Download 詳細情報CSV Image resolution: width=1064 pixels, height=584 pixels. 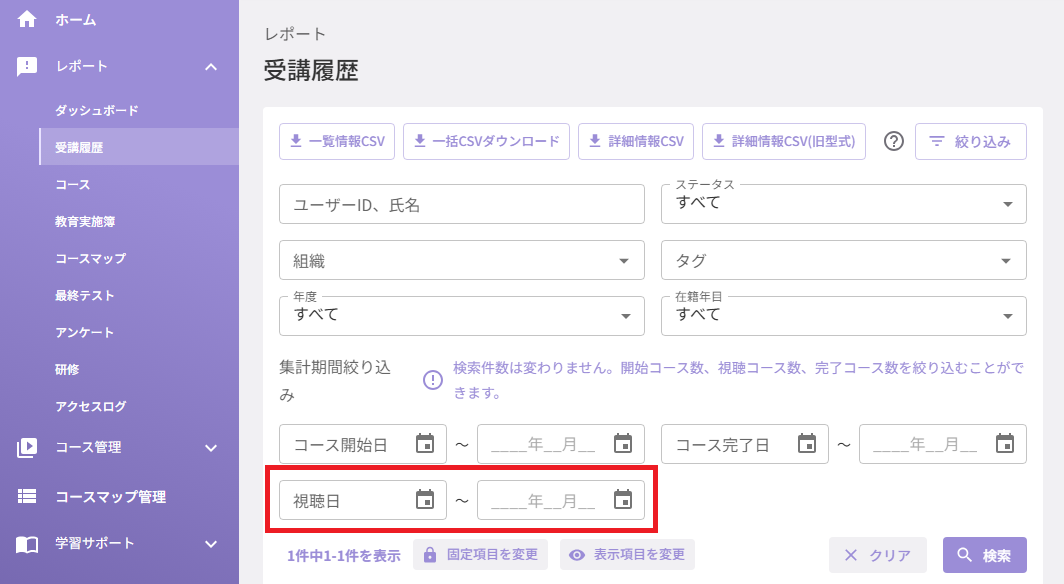[636, 141]
